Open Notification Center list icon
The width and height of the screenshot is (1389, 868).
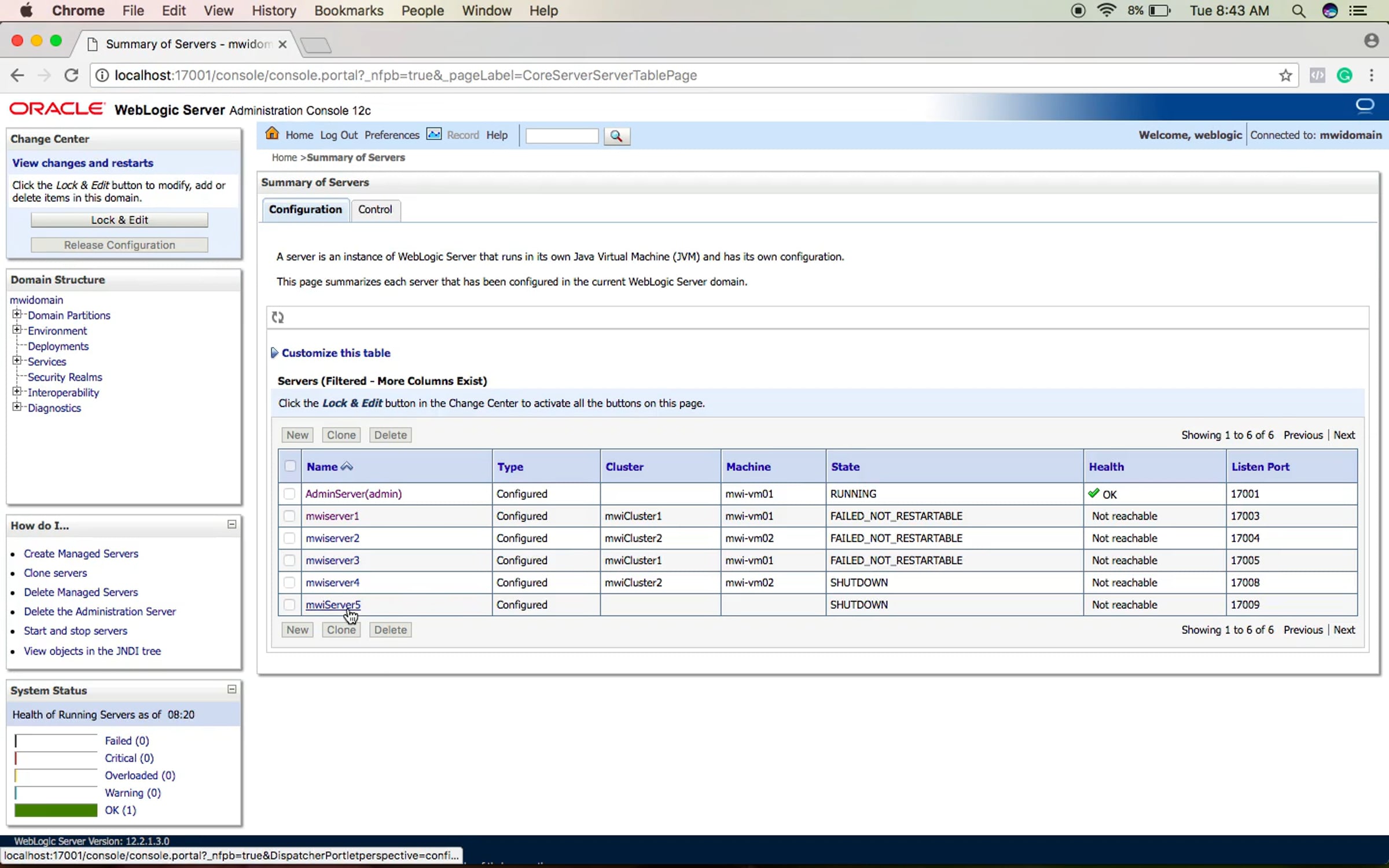click(x=1358, y=11)
